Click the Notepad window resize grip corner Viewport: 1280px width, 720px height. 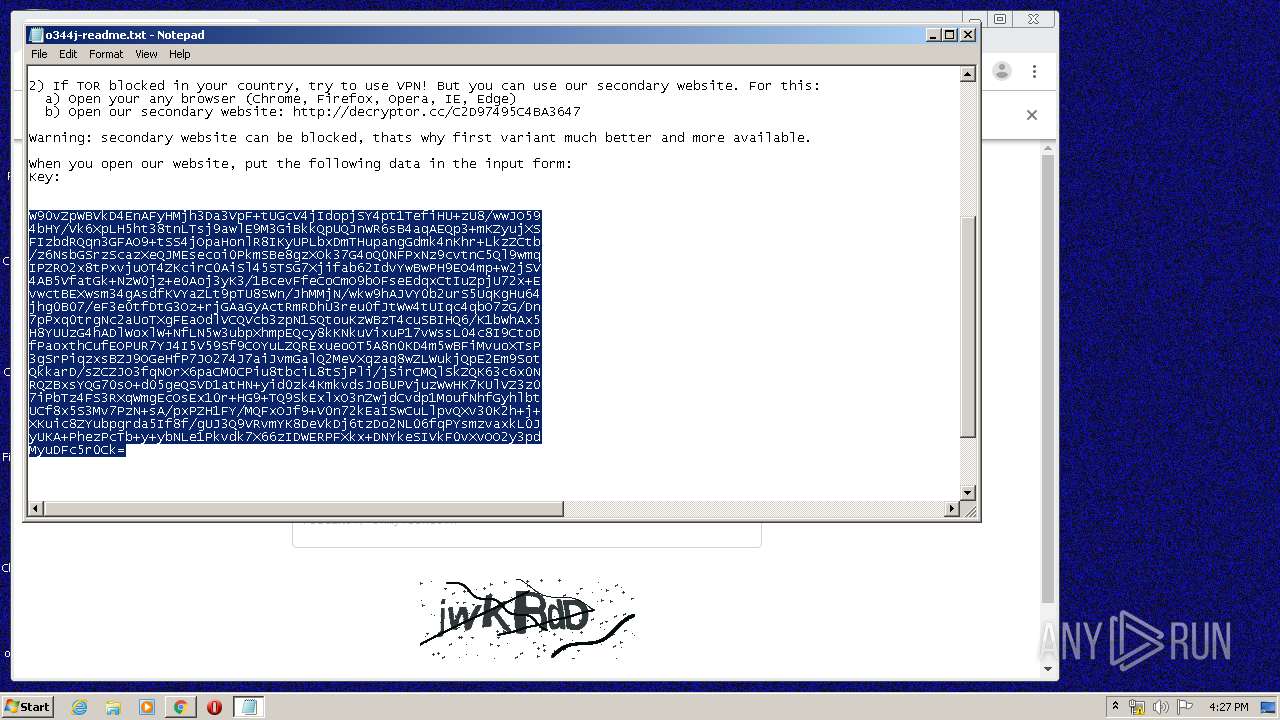(x=969, y=510)
